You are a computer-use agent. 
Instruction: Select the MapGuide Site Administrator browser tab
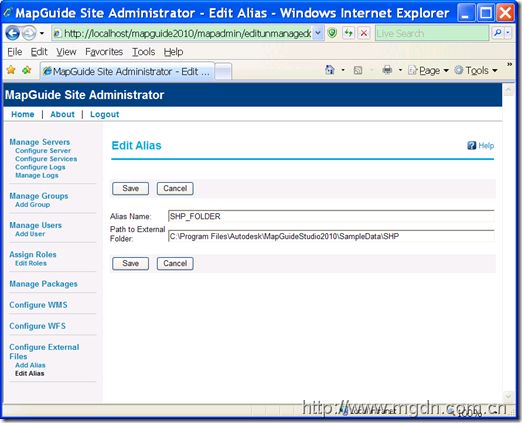point(127,71)
